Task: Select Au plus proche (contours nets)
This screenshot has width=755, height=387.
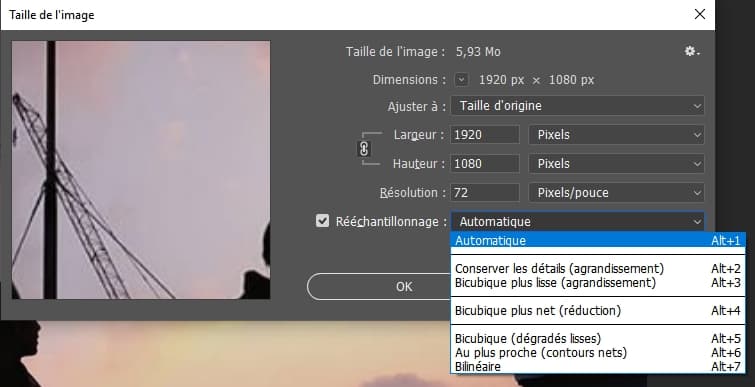Action: coord(598,352)
